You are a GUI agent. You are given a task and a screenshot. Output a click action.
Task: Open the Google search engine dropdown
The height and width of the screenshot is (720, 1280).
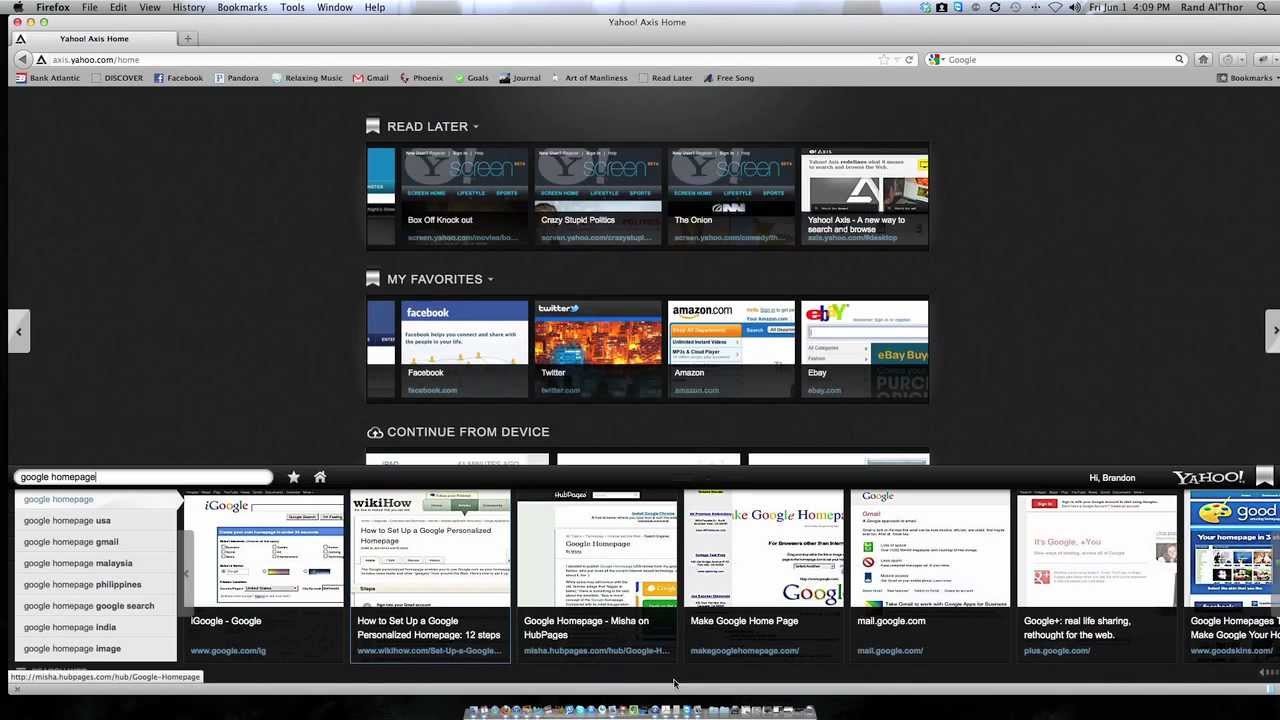pyautogui.click(x=936, y=60)
